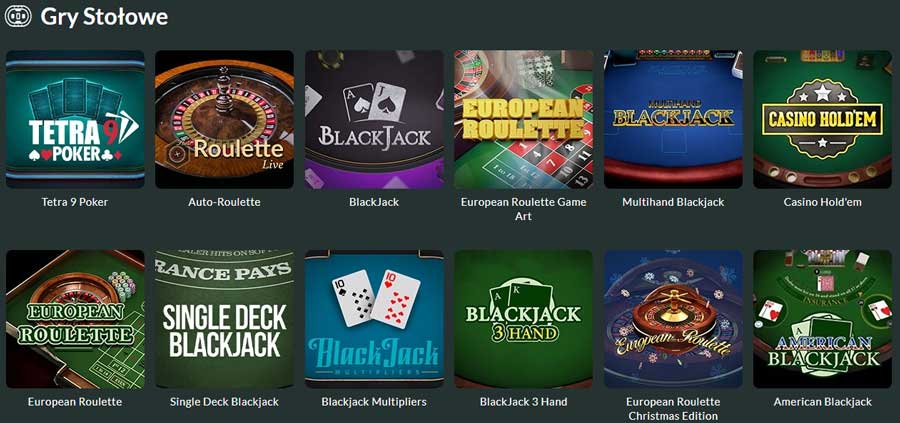The width and height of the screenshot is (900, 423).
Task: Open the BlackJack game with ace and jack cards
Action: 374,119
